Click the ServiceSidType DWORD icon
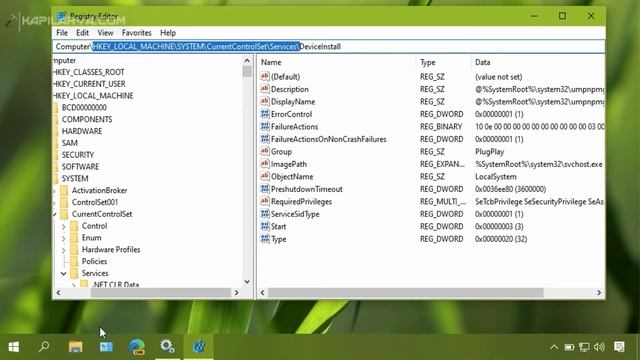 (264, 214)
